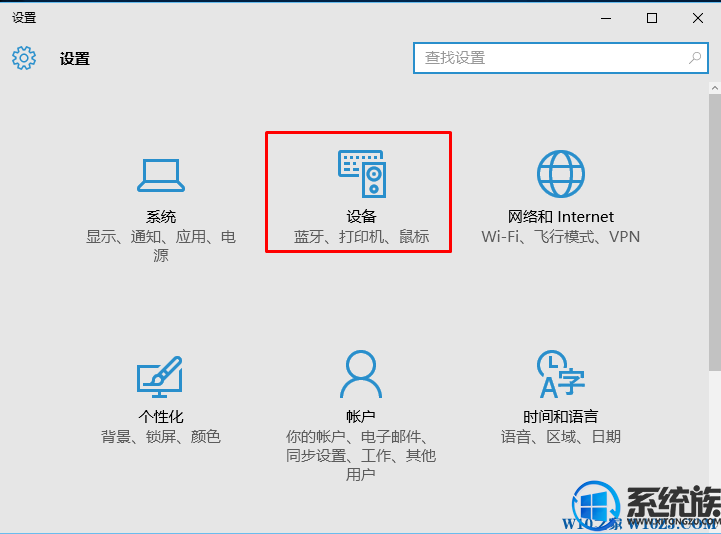721x534 pixels.
Task: Click the description Wi-Fi、飞行模式、VPN
Action: point(561,236)
